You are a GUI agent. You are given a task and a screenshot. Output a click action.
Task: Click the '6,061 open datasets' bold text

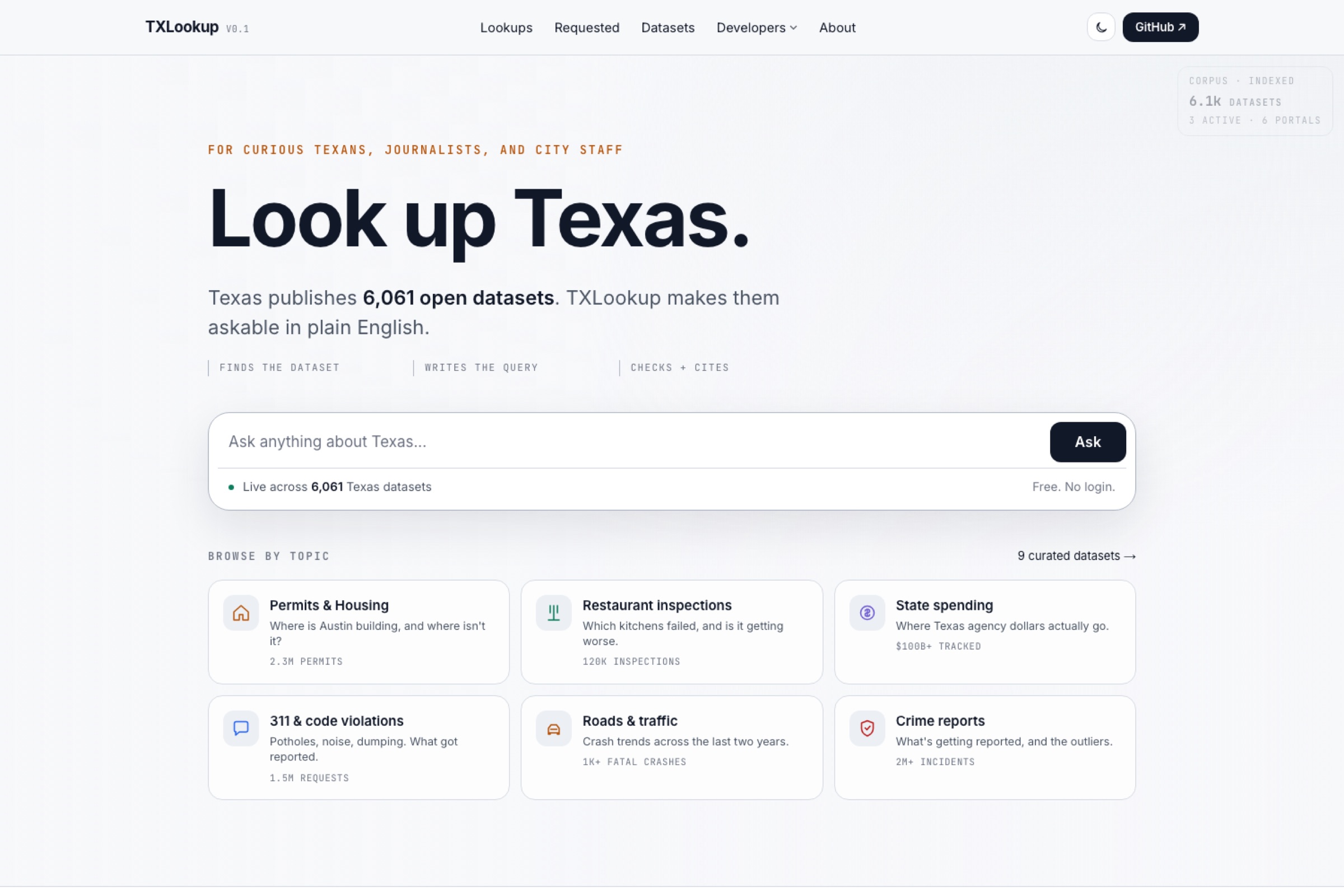coord(458,298)
